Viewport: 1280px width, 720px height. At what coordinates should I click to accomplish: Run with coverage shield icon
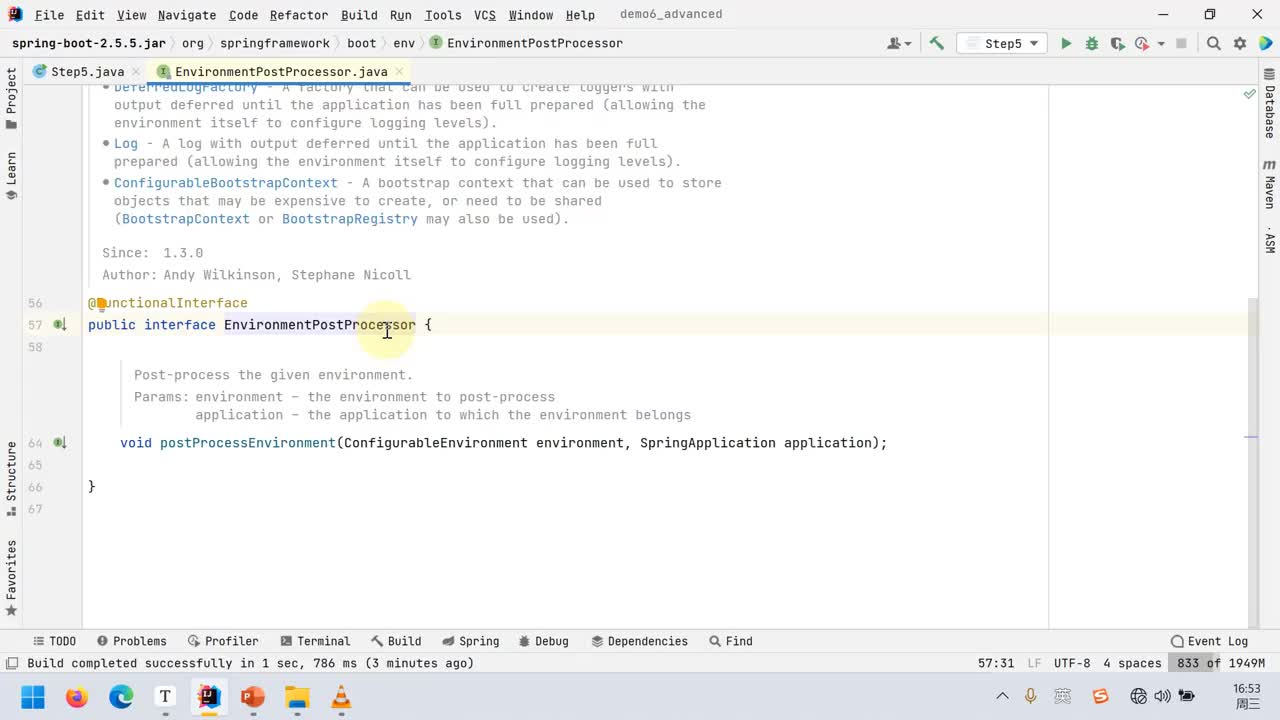(x=1116, y=43)
